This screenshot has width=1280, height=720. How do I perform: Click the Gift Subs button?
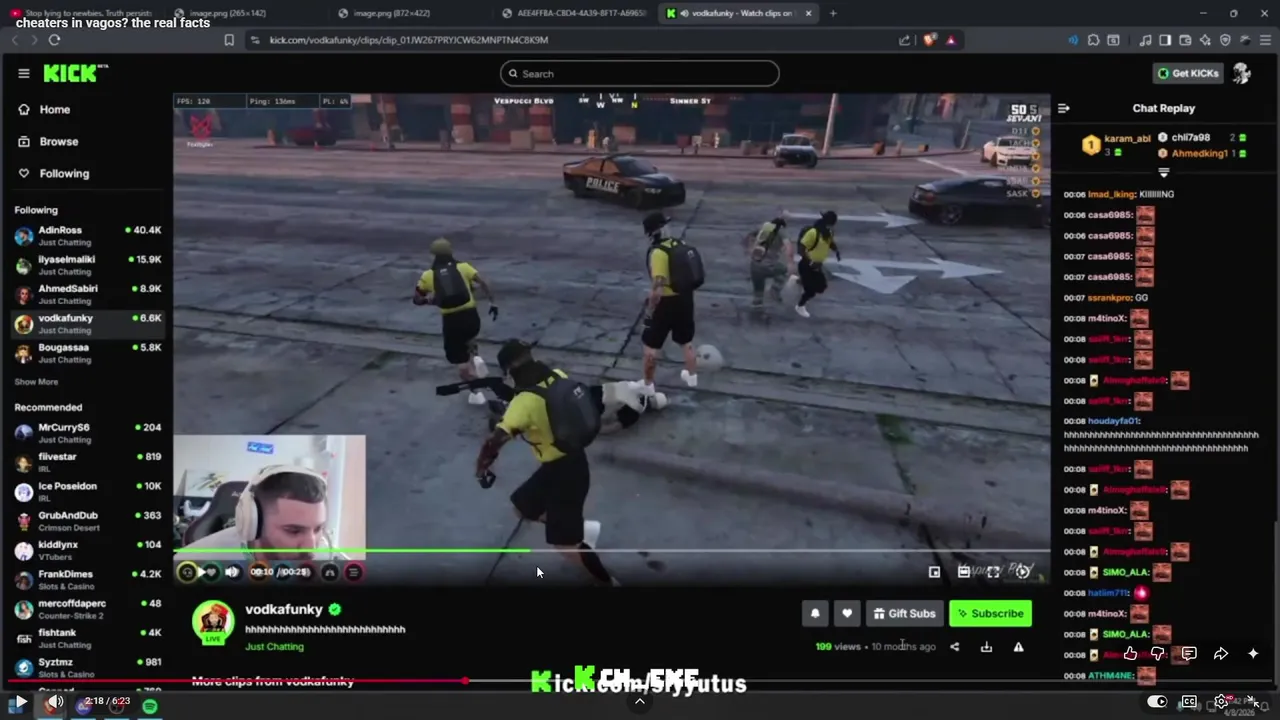[904, 614]
